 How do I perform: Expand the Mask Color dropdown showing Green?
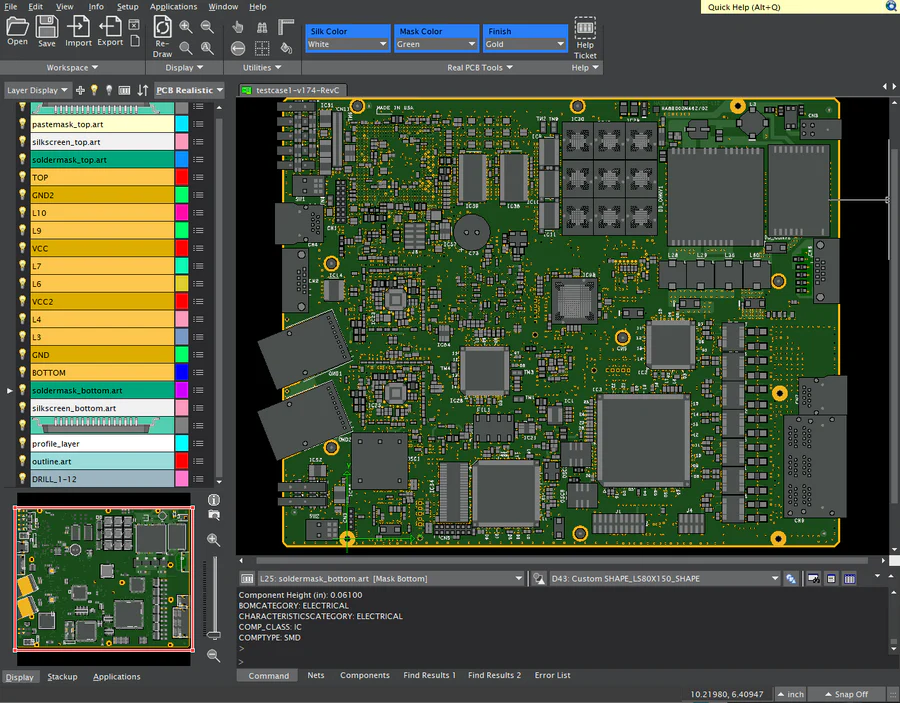coord(435,44)
